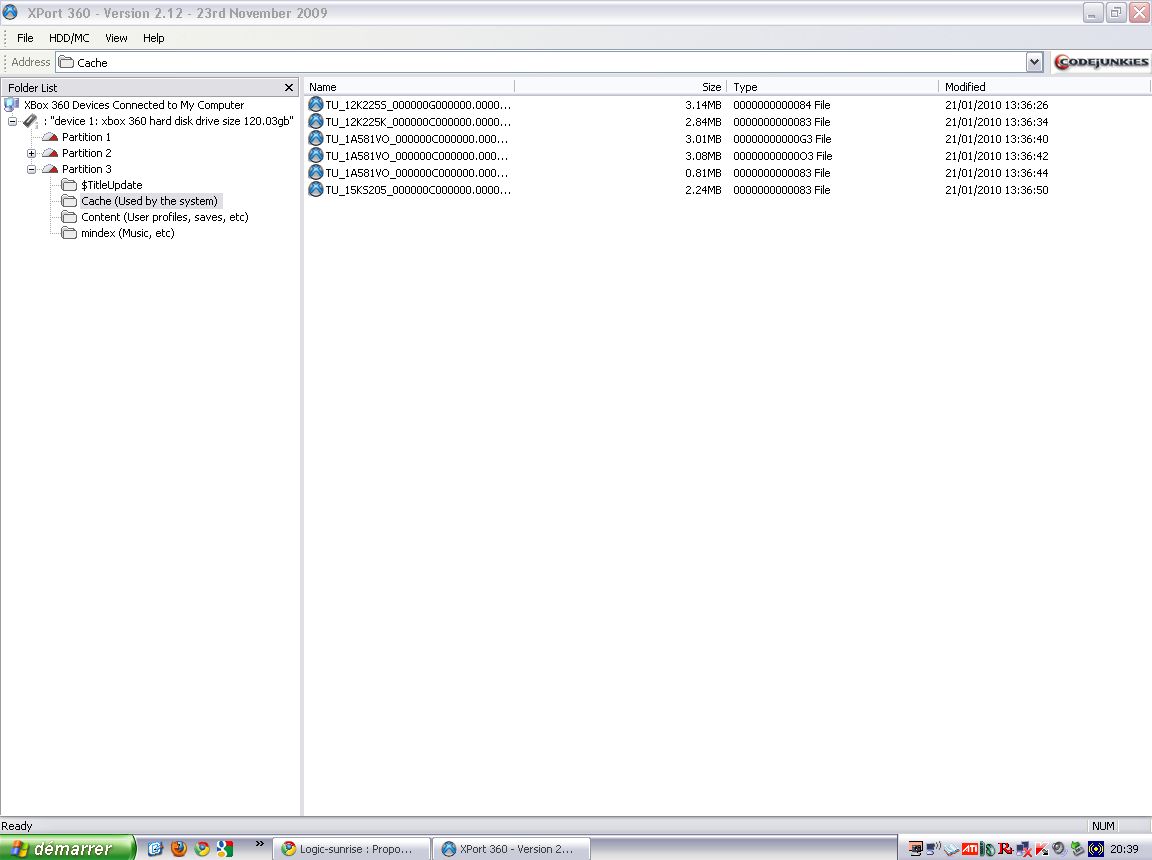The width and height of the screenshot is (1152, 860).
Task: Click the NUM indicator in the status bar
Action: click(x=1103, y=826)
